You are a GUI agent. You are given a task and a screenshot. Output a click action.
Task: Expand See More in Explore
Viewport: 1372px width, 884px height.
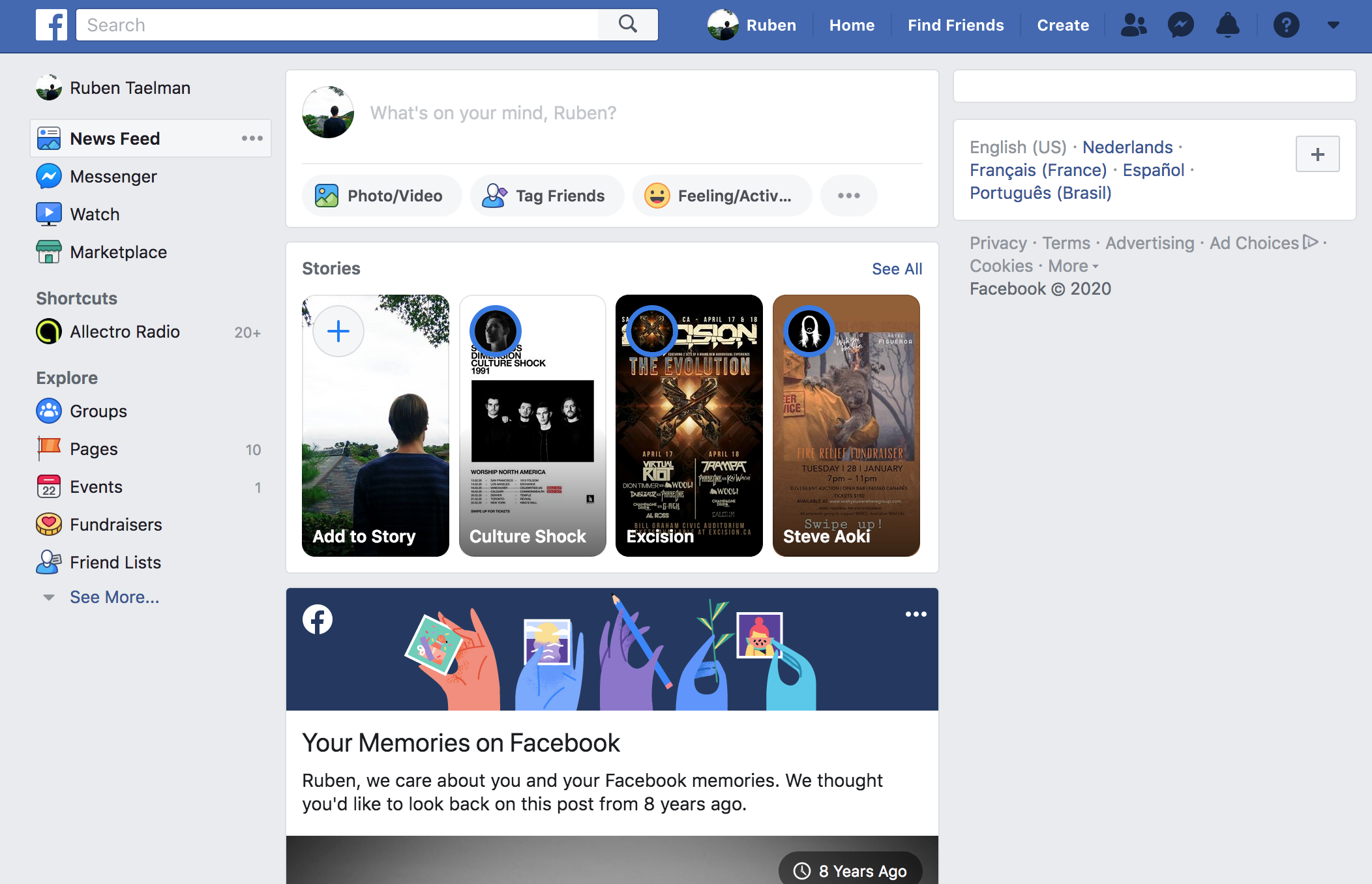[x=114, y=597]
